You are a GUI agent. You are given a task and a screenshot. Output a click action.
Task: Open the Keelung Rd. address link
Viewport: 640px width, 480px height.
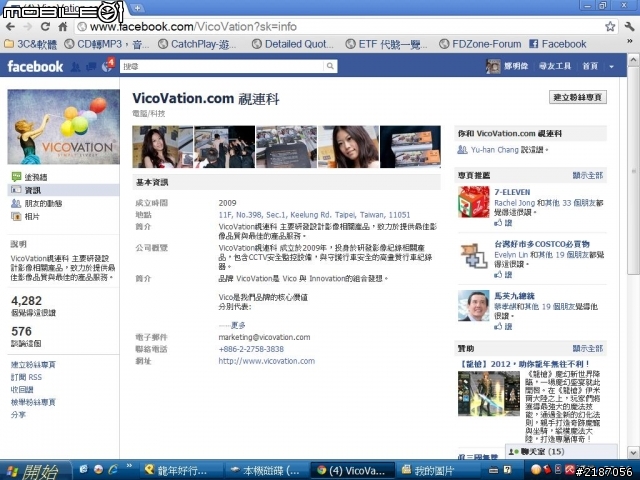coord(314,215)
